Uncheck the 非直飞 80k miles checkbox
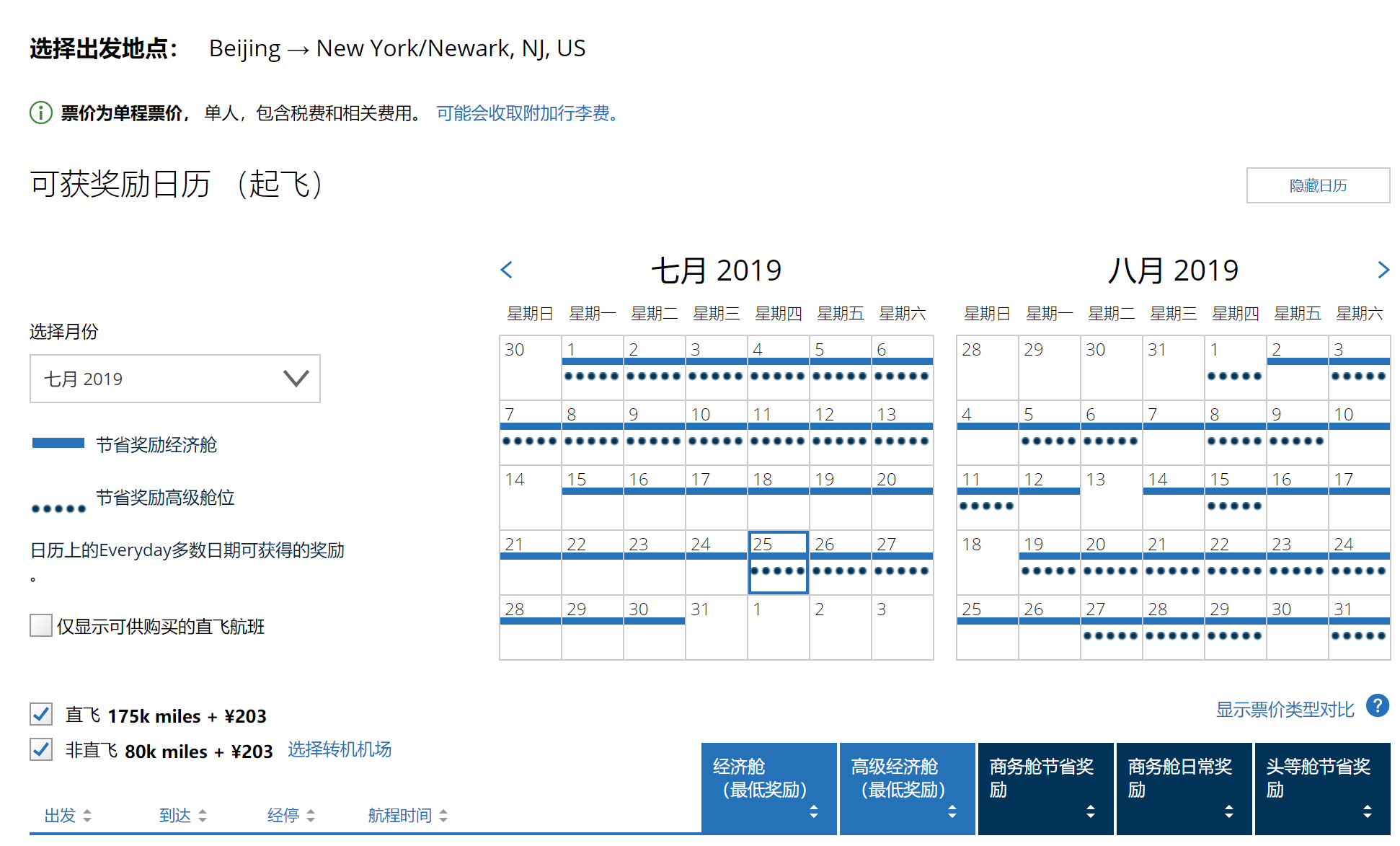Viewport: 1400px width, 846px height. click(x=41, y=750)
